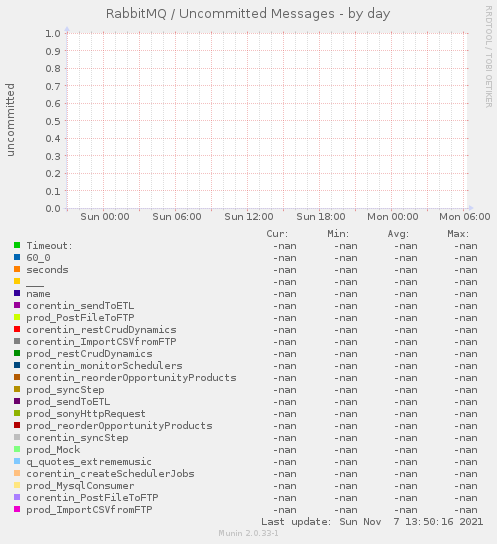Viewport: 497px width, 544px height.
Task: Click the Cur -nan value for prod_Mock
Action: click(285, 450)
